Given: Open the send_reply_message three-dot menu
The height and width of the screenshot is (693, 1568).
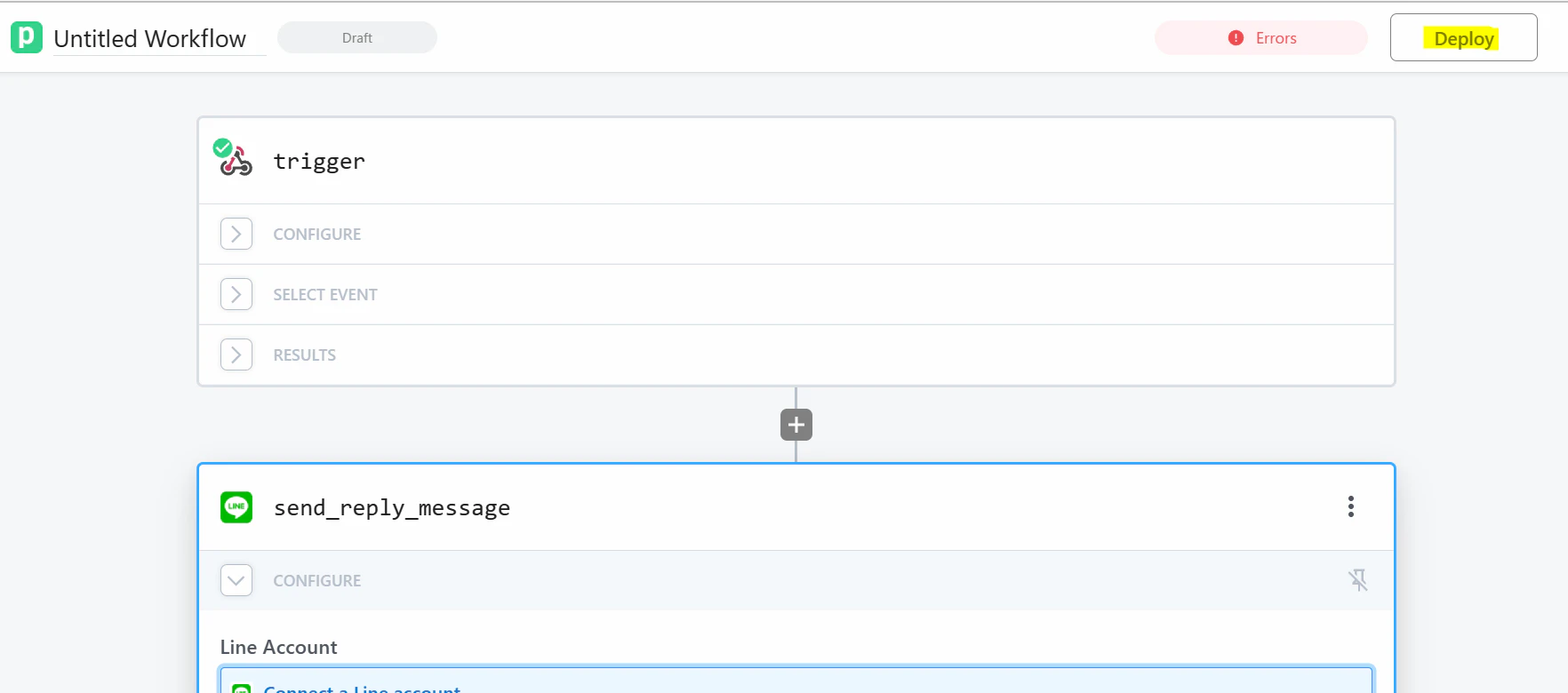Looking at the screenshot, I should click(1351, 506).
